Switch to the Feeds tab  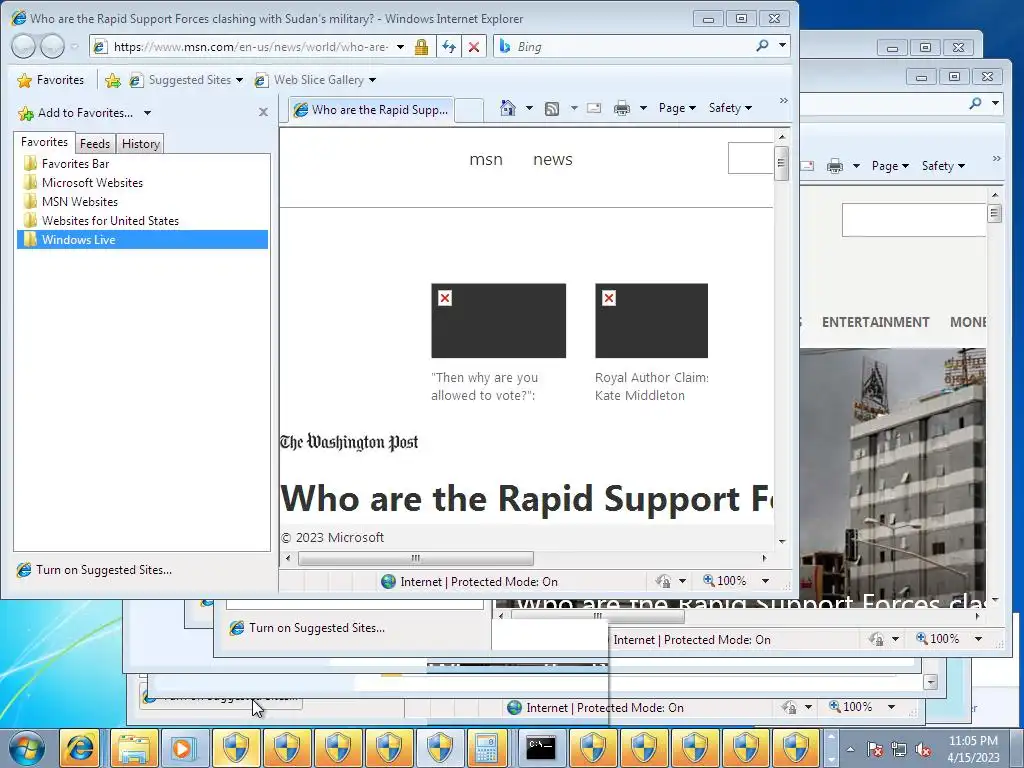pyautogui.click(x=95, y=144)
